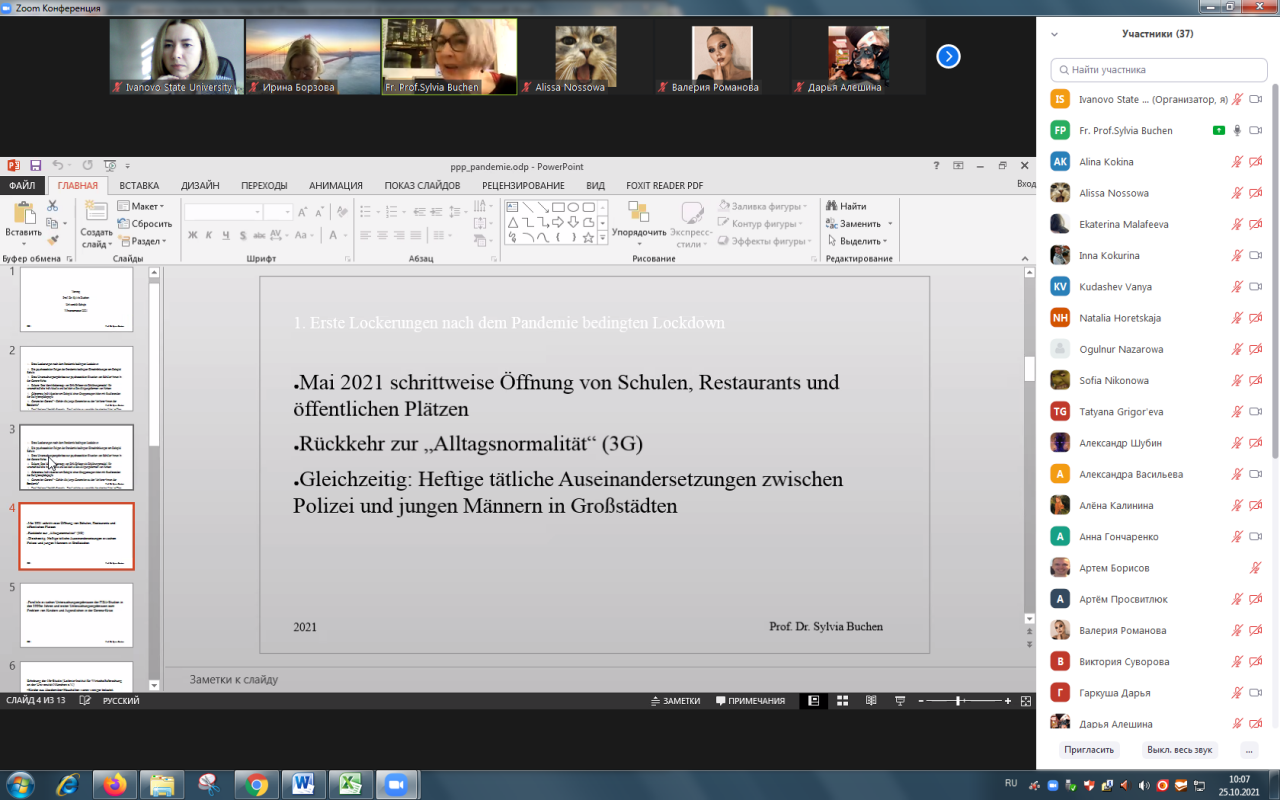
Task: Start slideshow from the status bar icon
Action: [x=900, y=701]
